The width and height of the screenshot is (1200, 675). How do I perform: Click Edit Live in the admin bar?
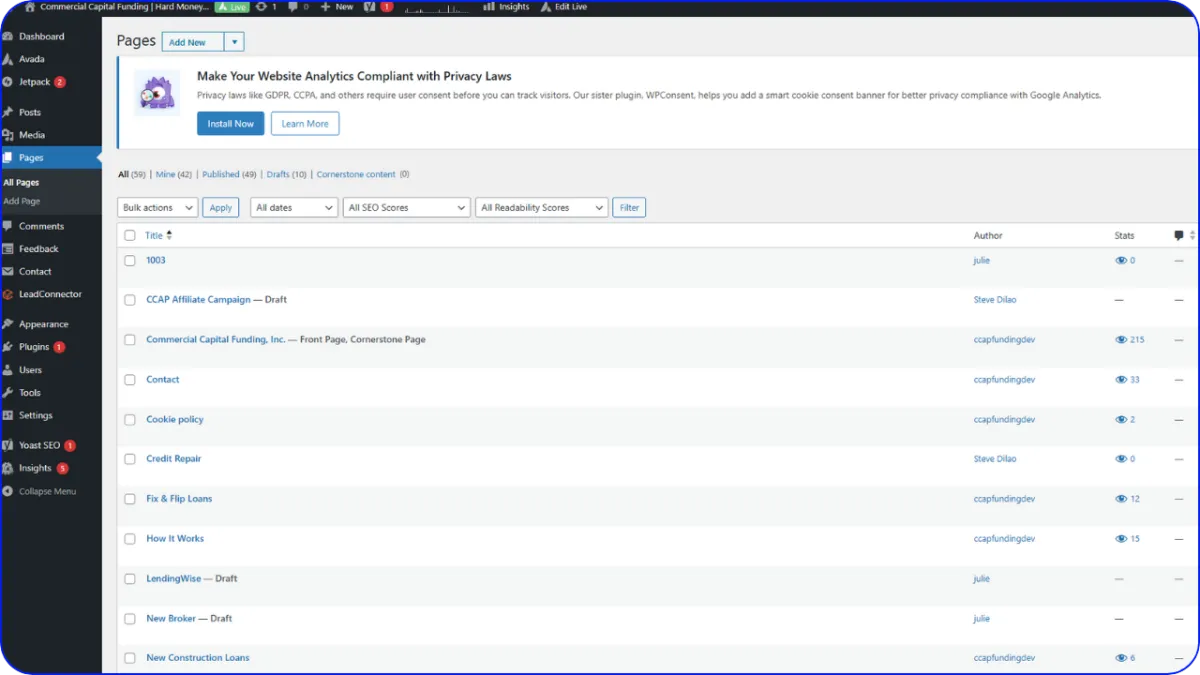[x=564, y=6]
